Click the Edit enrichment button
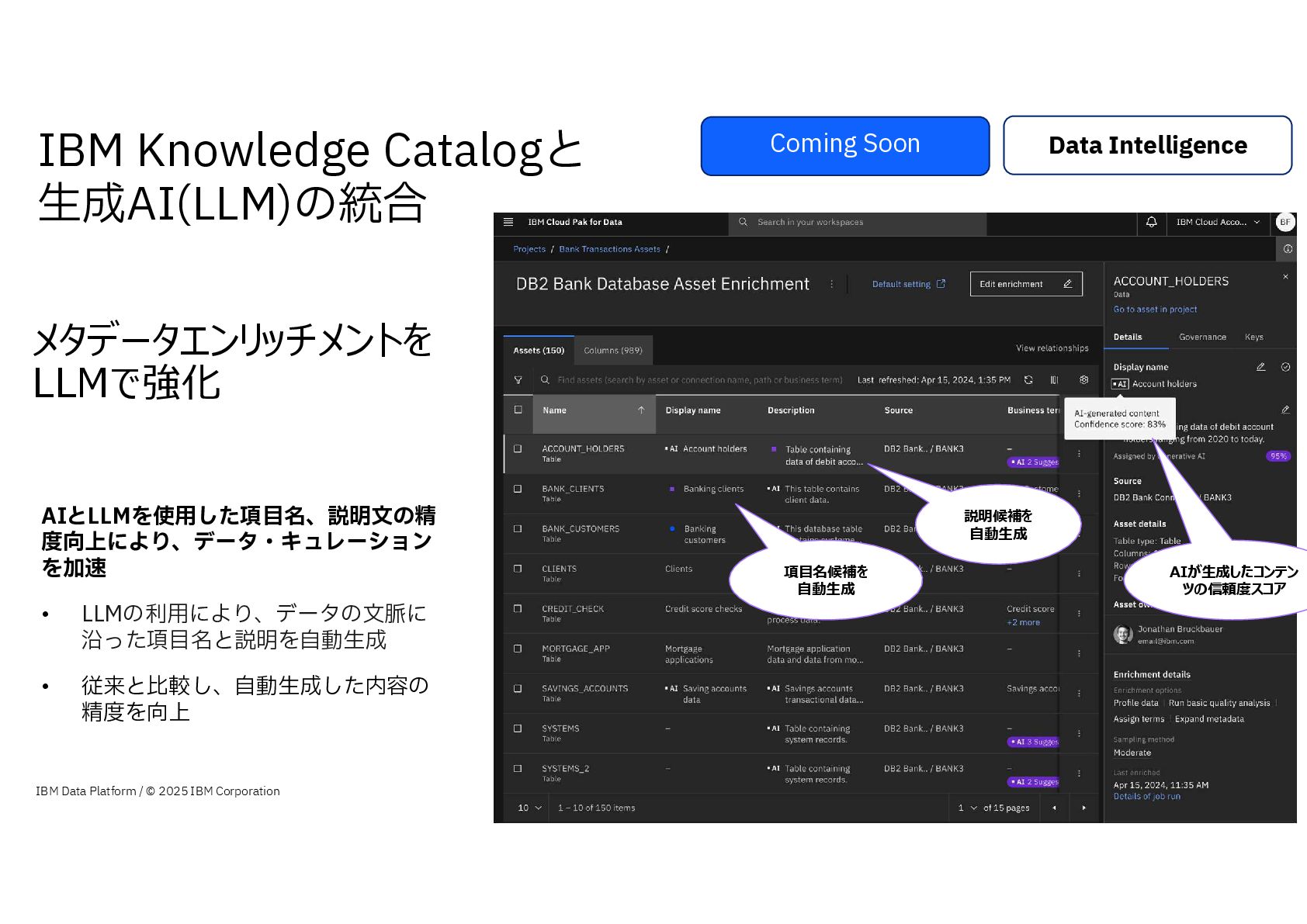 pos(1026,284)
